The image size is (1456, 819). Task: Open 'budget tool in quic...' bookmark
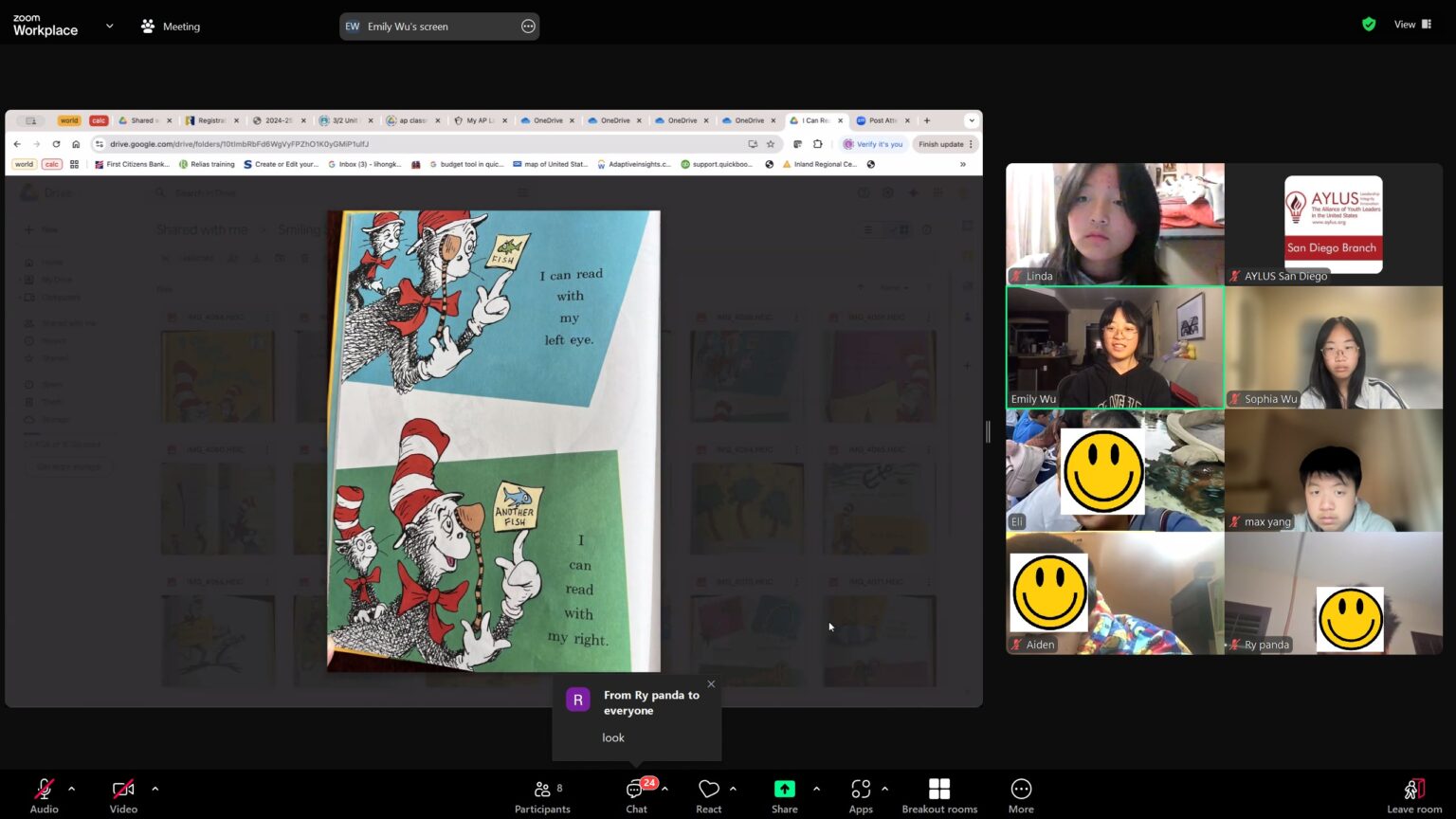(x=466, y=164)
